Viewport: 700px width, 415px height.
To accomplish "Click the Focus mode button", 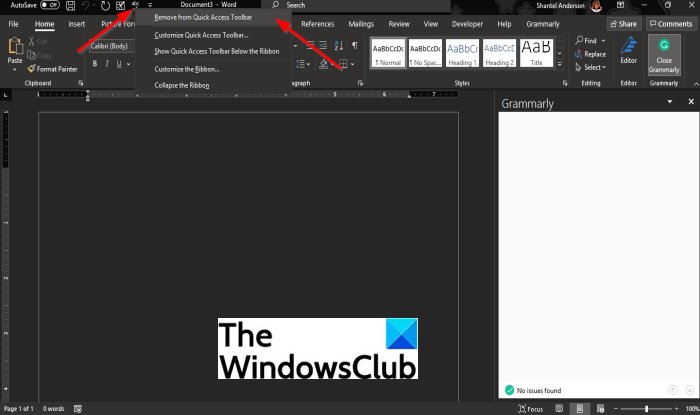I will coord(531,409).
